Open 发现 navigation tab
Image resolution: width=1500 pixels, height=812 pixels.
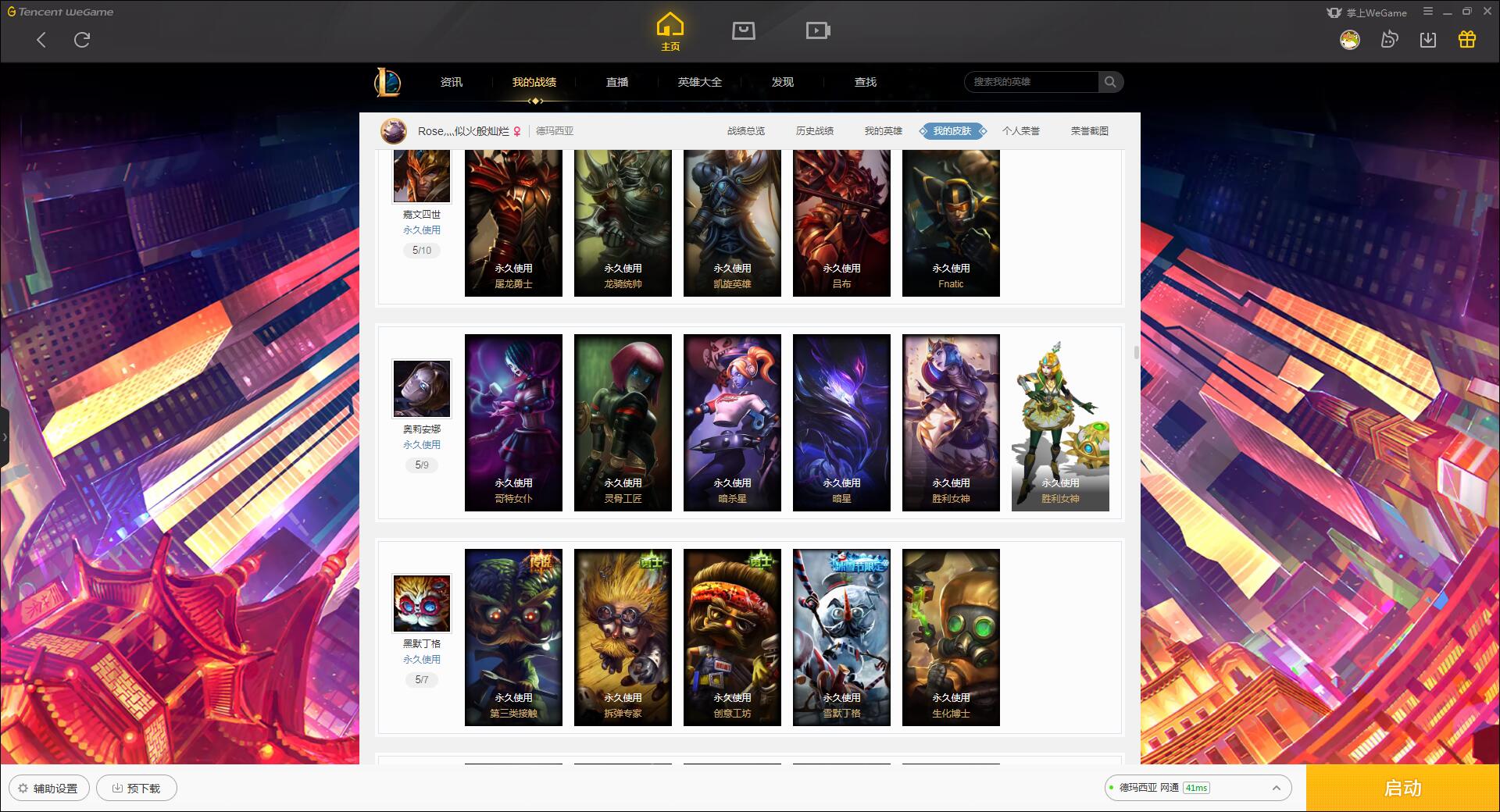tap(783, 82)
